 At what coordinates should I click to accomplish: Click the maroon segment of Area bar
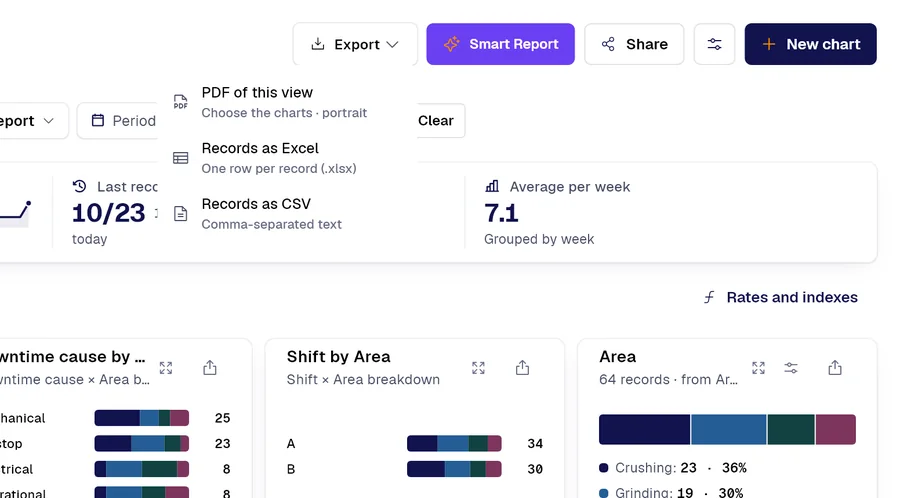tap(836, 429)
